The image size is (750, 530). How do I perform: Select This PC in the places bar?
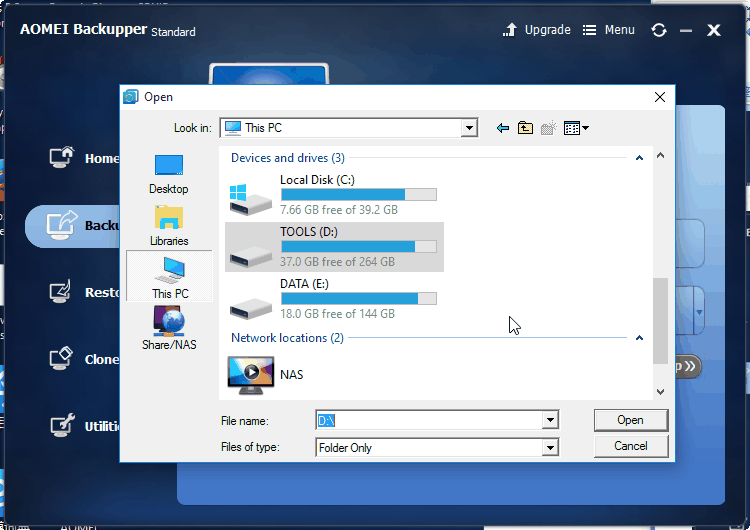coord(170,277)
